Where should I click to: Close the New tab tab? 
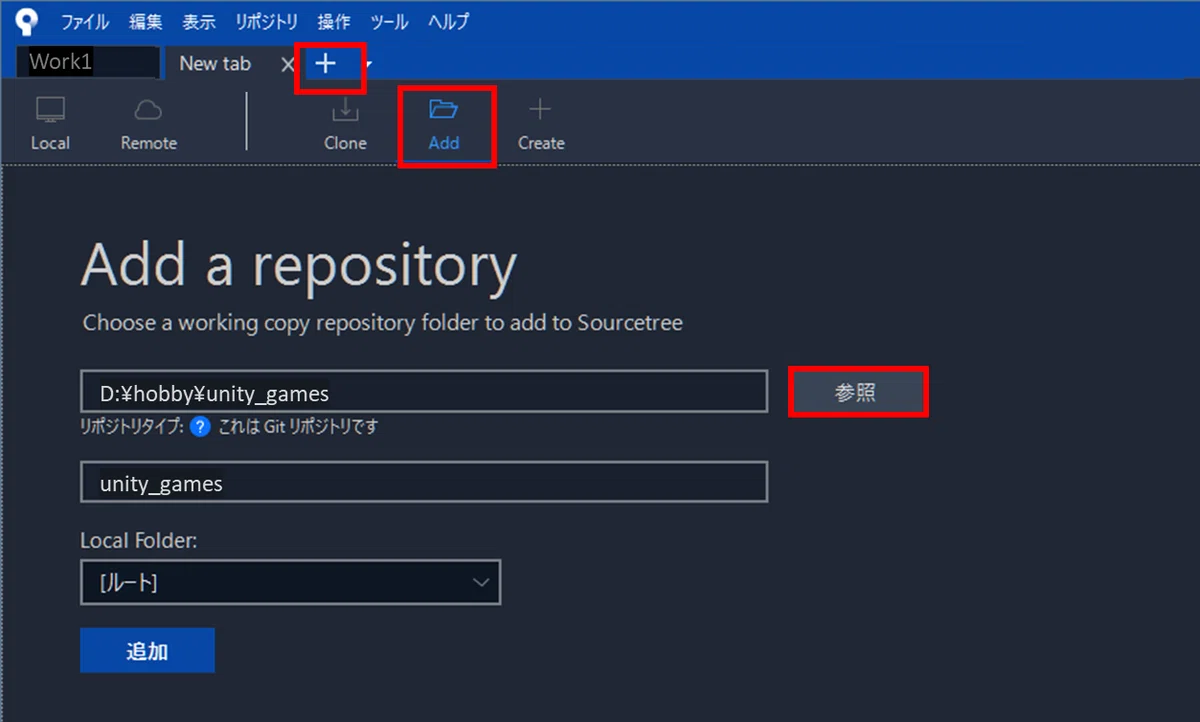point(287,64)
